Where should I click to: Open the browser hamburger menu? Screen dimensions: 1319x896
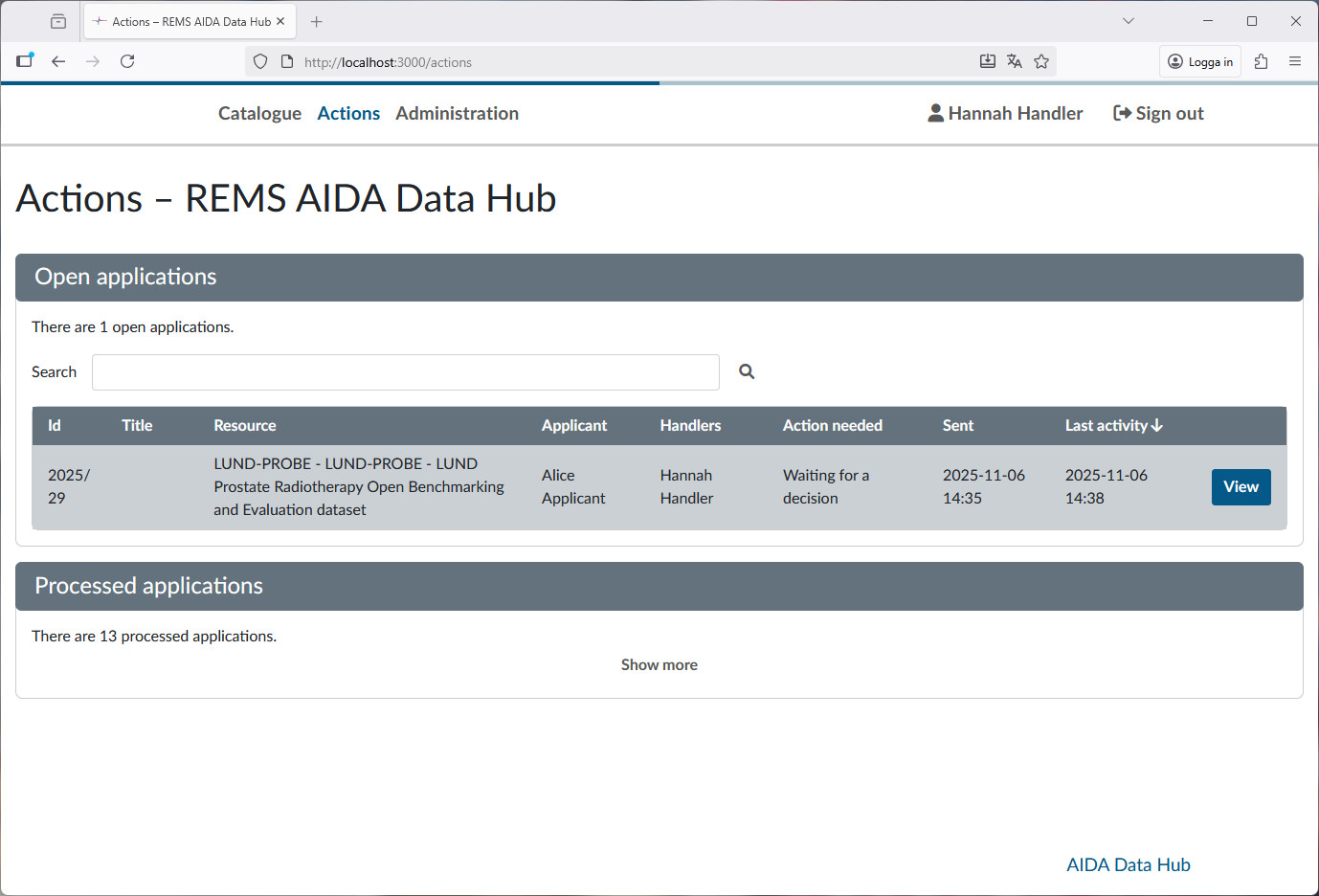coord(1295,61)
